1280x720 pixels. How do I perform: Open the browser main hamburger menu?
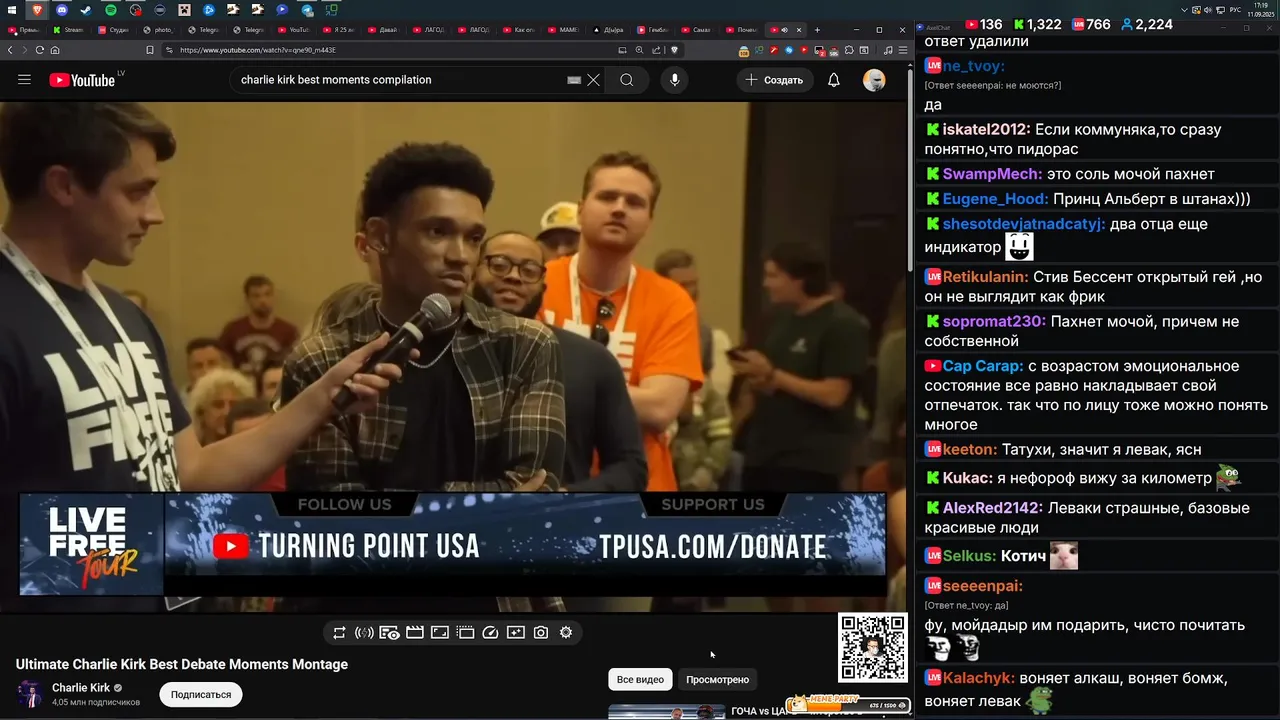coord(903,50)
